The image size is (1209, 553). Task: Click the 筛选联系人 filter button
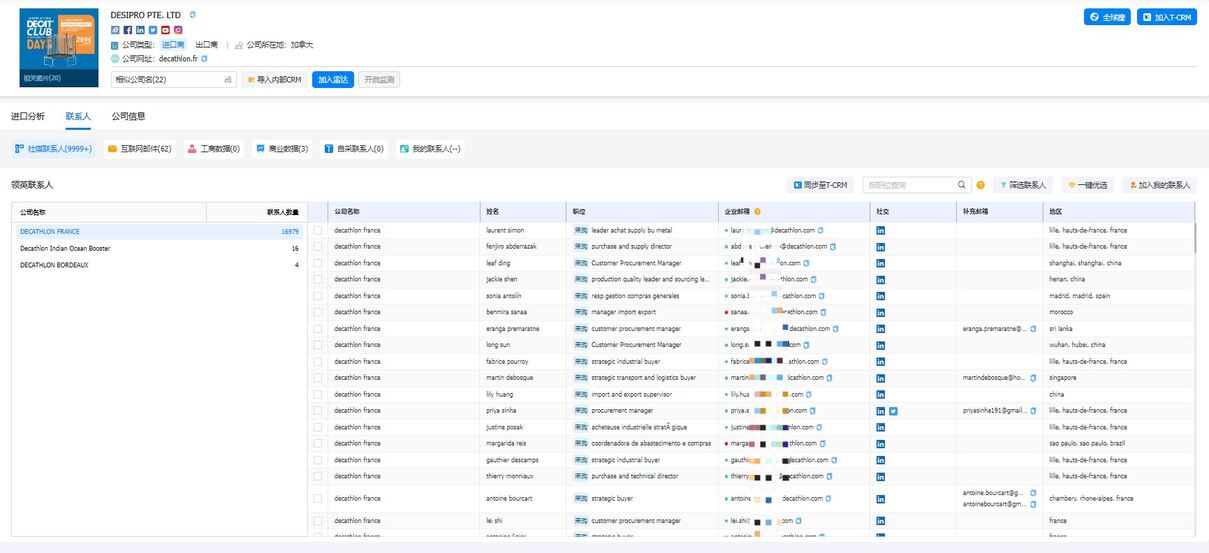1023,185
